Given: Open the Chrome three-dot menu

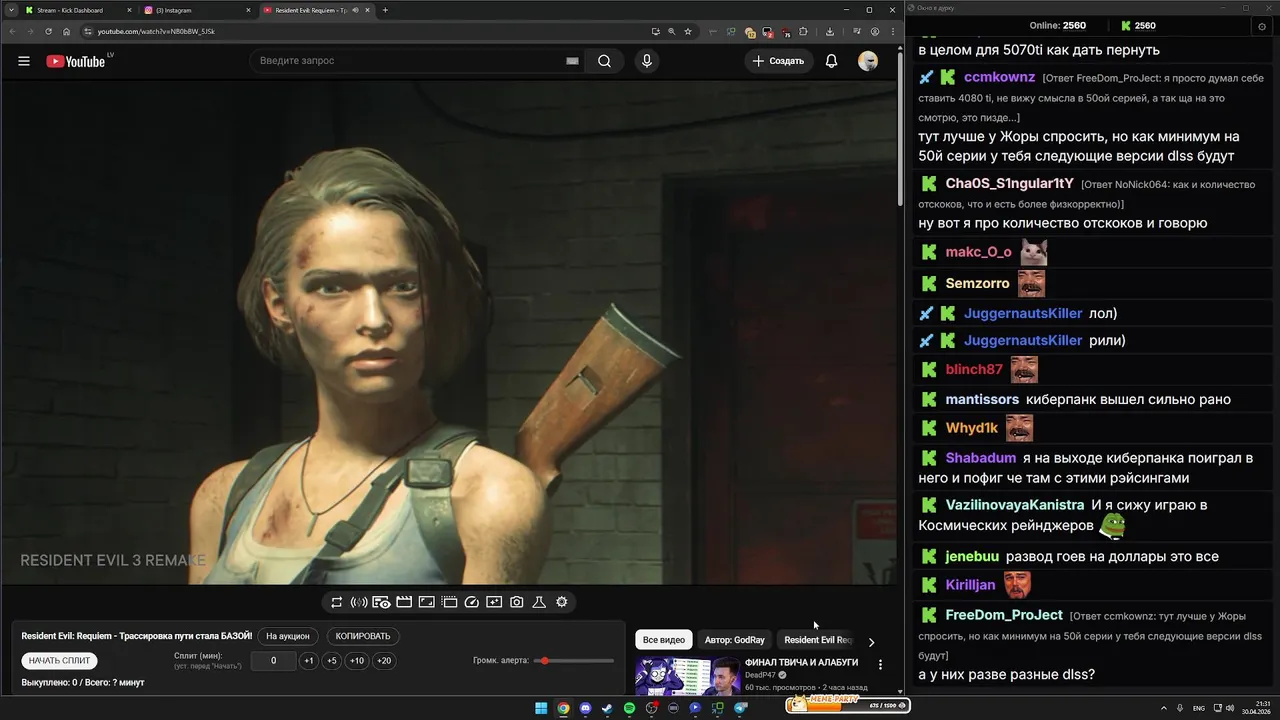Looking at the screenshot, I should tap(891, 31).
